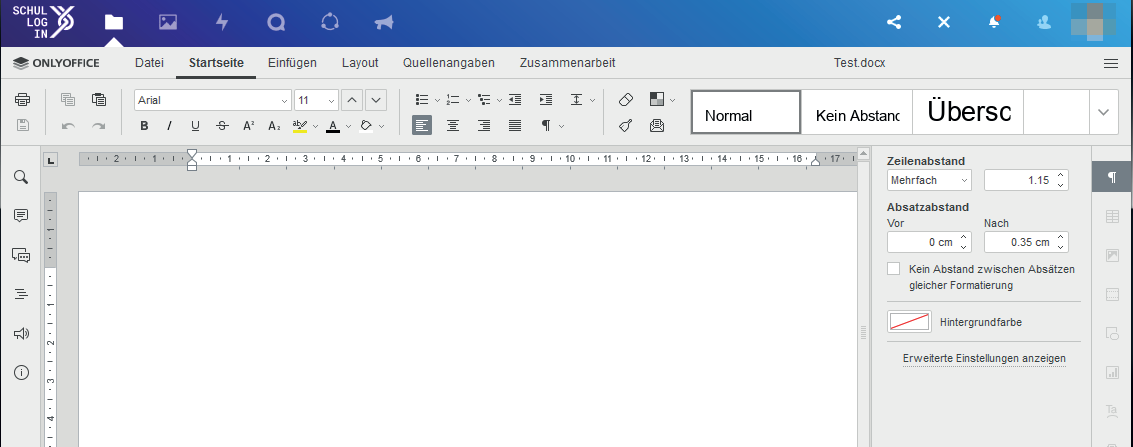Screen dimensions: 1133x447
Task: Align text right
Action: (x=484, y=126)
